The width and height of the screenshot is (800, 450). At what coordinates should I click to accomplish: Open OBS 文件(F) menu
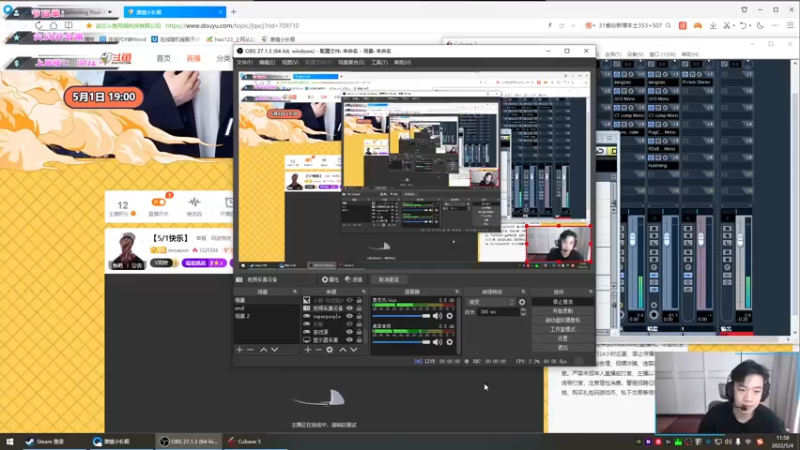point(244,62)
